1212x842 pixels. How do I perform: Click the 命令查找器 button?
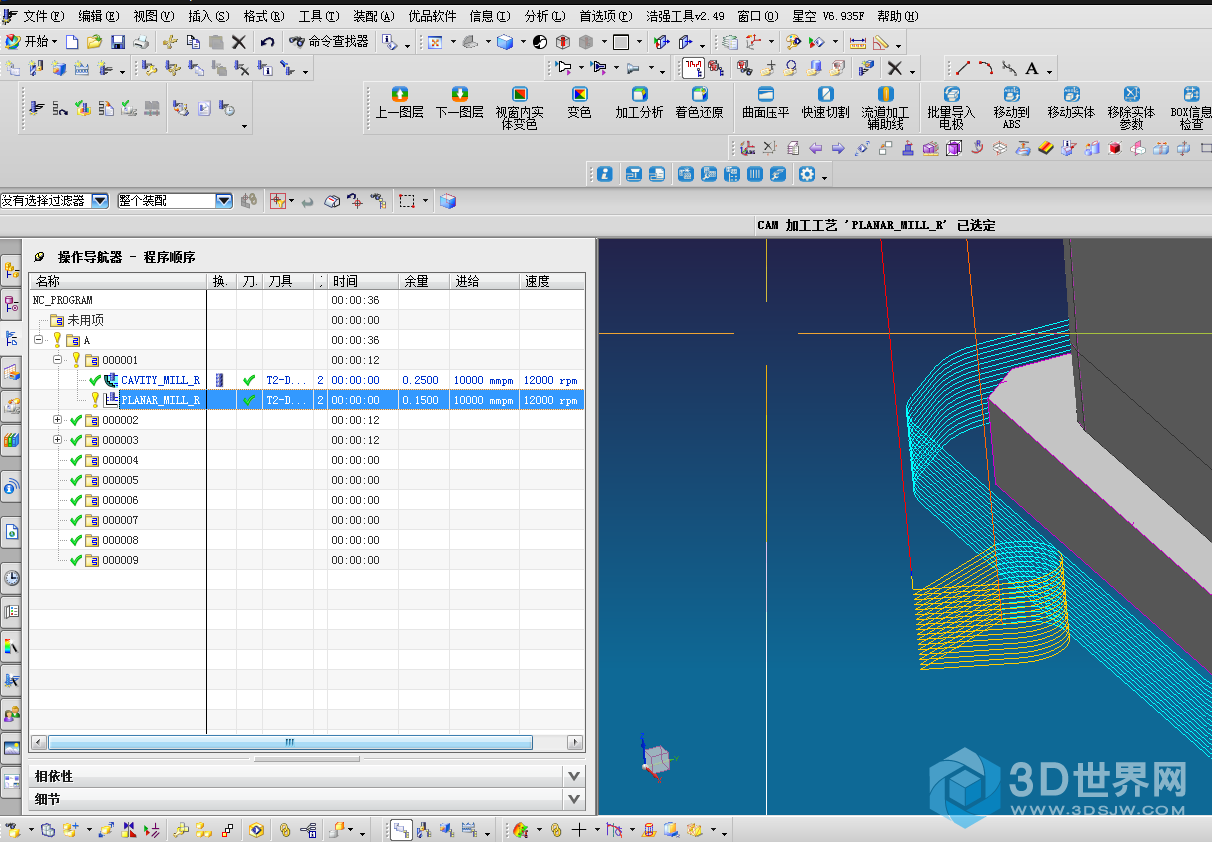tap(330, 42)
